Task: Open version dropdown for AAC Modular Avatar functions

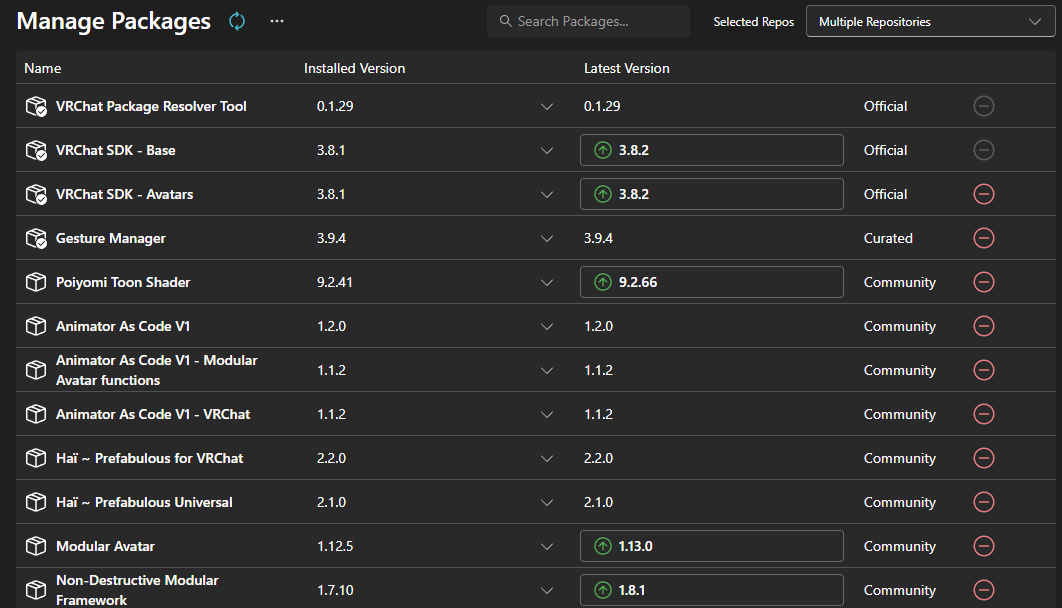Action: [x=547, y=371]
